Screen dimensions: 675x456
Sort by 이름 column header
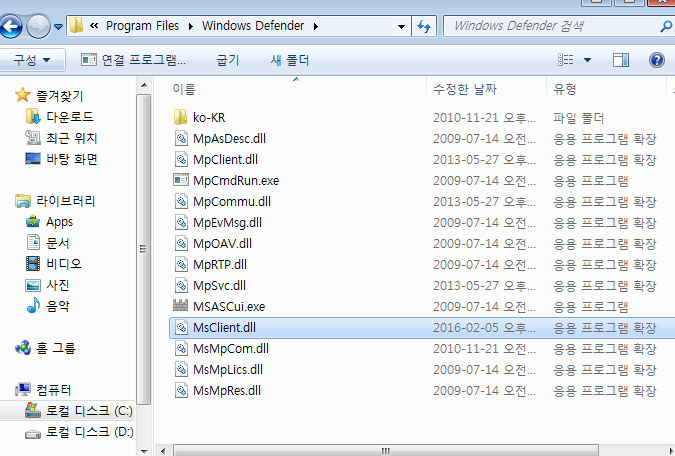point(184,89)
